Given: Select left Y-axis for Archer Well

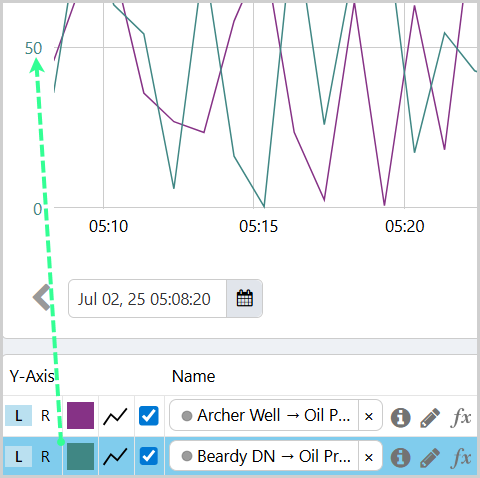Looking at the screenshot, I should [x=19, y=416].
